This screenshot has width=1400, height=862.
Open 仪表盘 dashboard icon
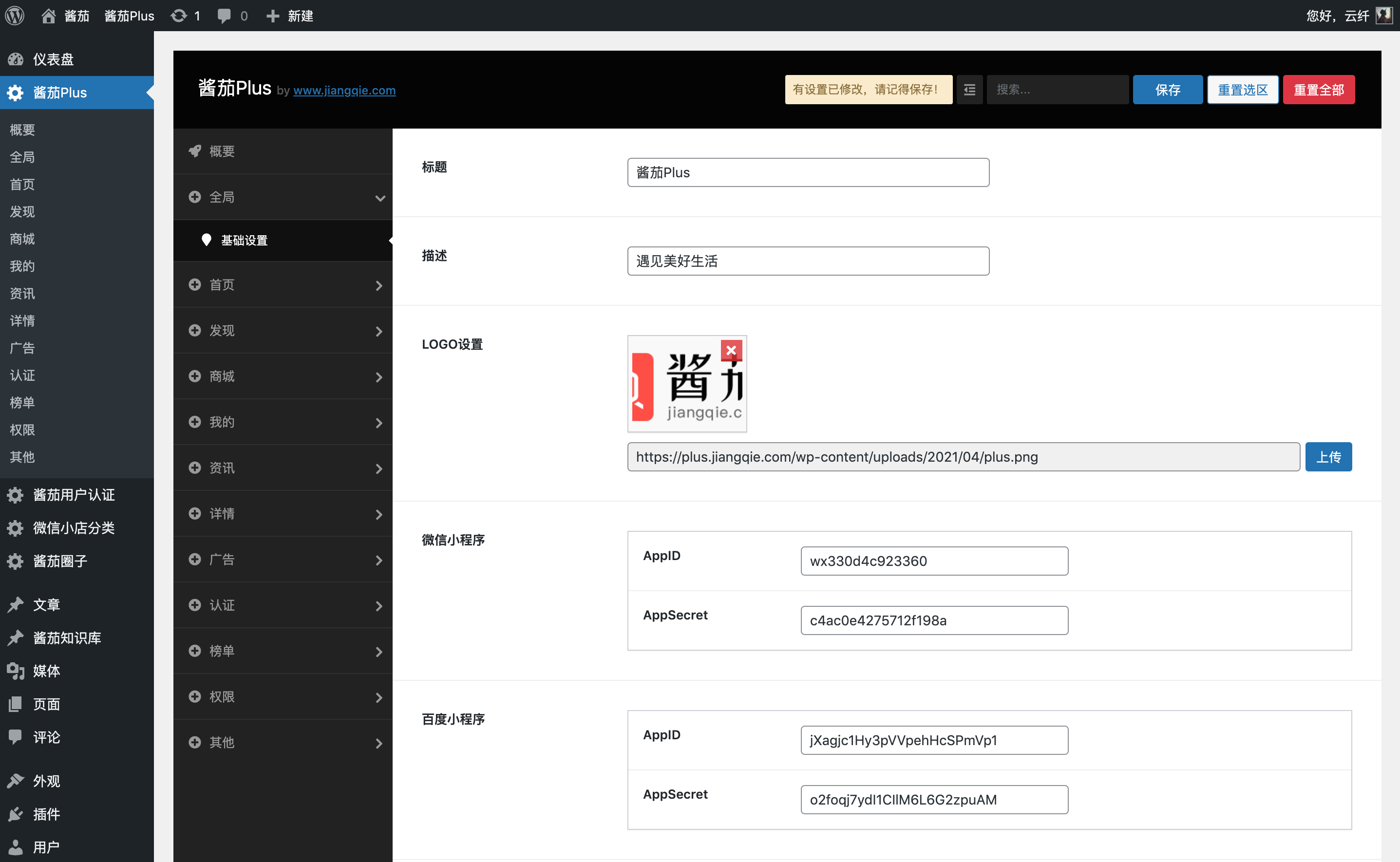click(x=16, y=59)
